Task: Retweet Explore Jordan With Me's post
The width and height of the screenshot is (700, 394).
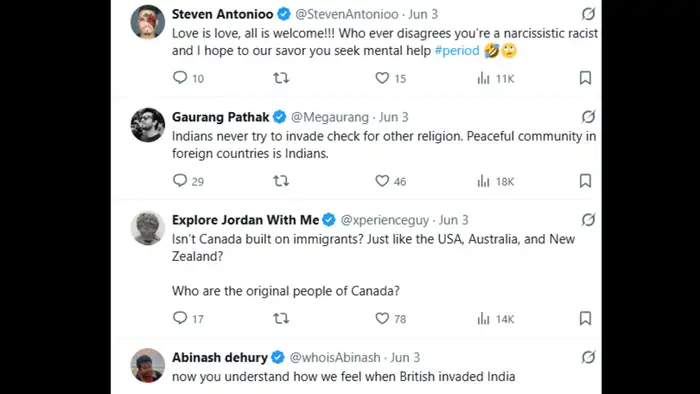Action: click(x=281, y=318)
